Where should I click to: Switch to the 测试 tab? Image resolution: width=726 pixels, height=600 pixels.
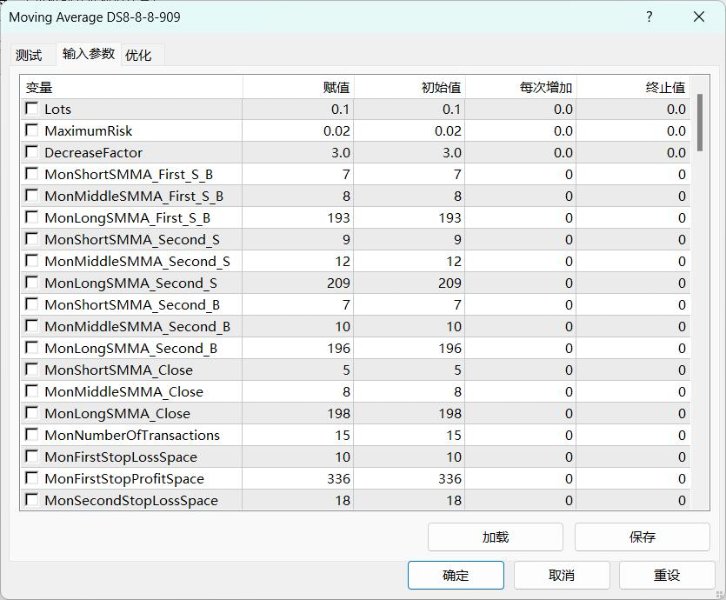coord(29,55)
